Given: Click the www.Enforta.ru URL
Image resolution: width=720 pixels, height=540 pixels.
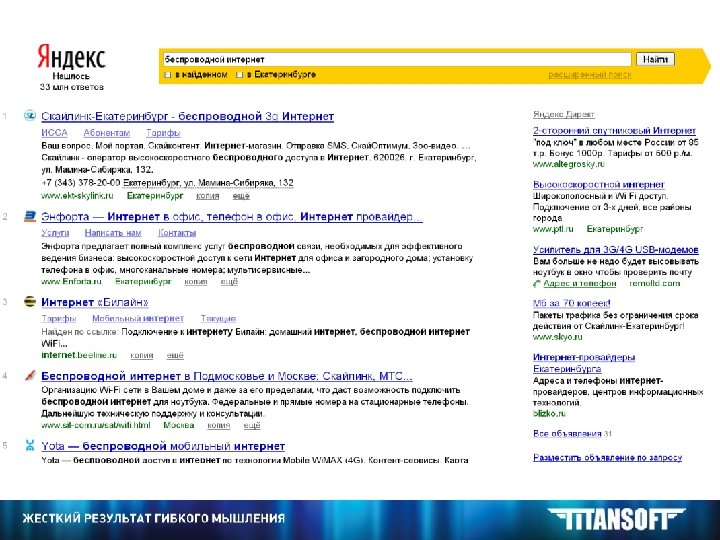Looking at the screenshot, I should pos(71,281).
